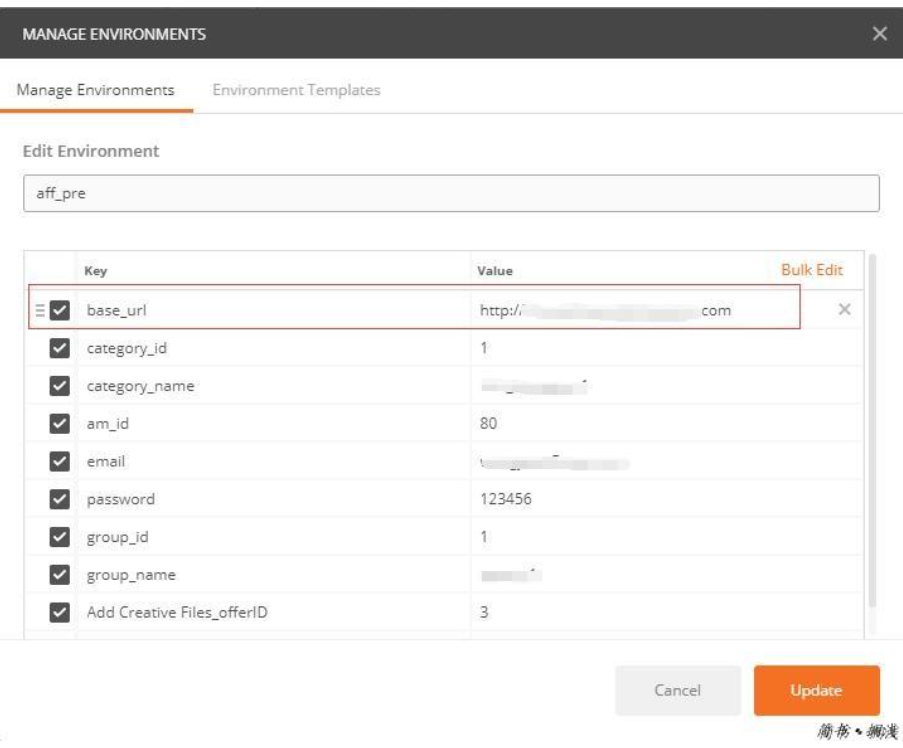
Task: Click the variables list scrollbar
Action: pos(872,430)
